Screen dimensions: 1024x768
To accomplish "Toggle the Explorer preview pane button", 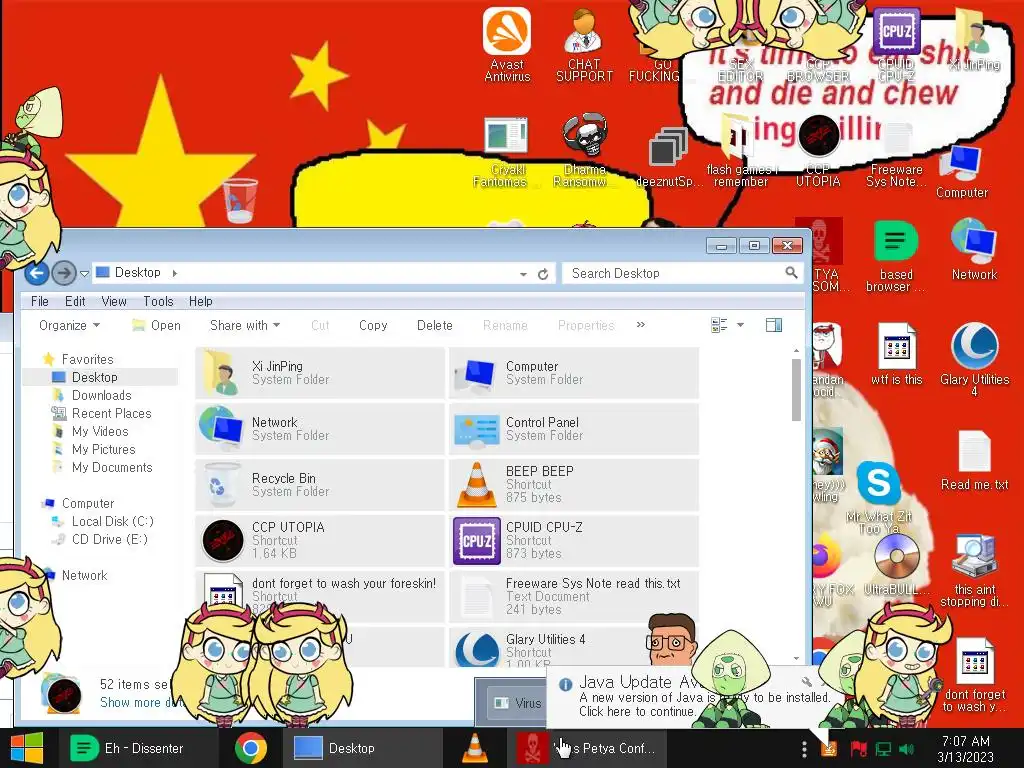I will pos(774,325).
